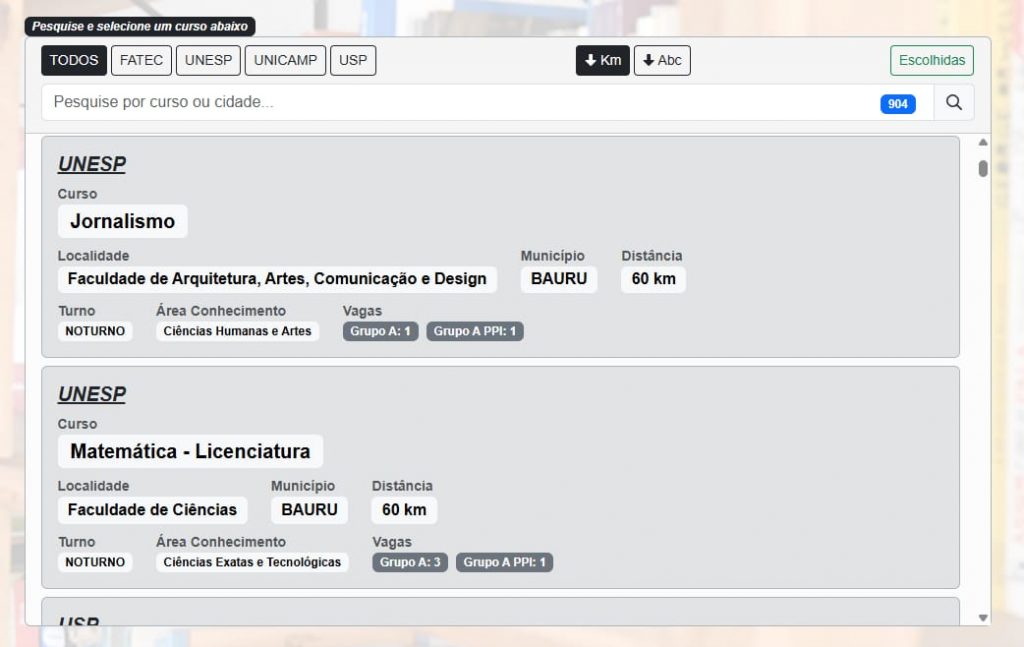Show only UNICAMP courses
Image resolution: width=1024 pixels, height=647 pixels.
point(285,61)
